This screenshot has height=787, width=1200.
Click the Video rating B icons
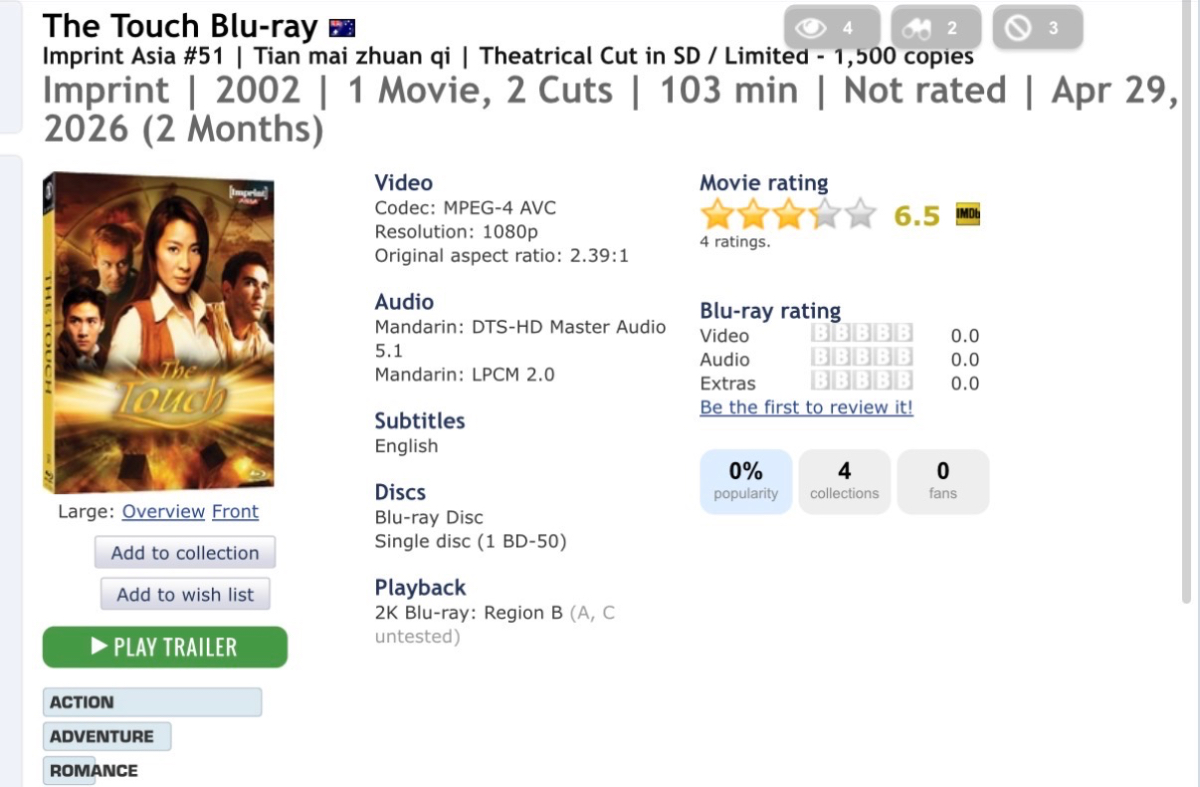[861, 335]
